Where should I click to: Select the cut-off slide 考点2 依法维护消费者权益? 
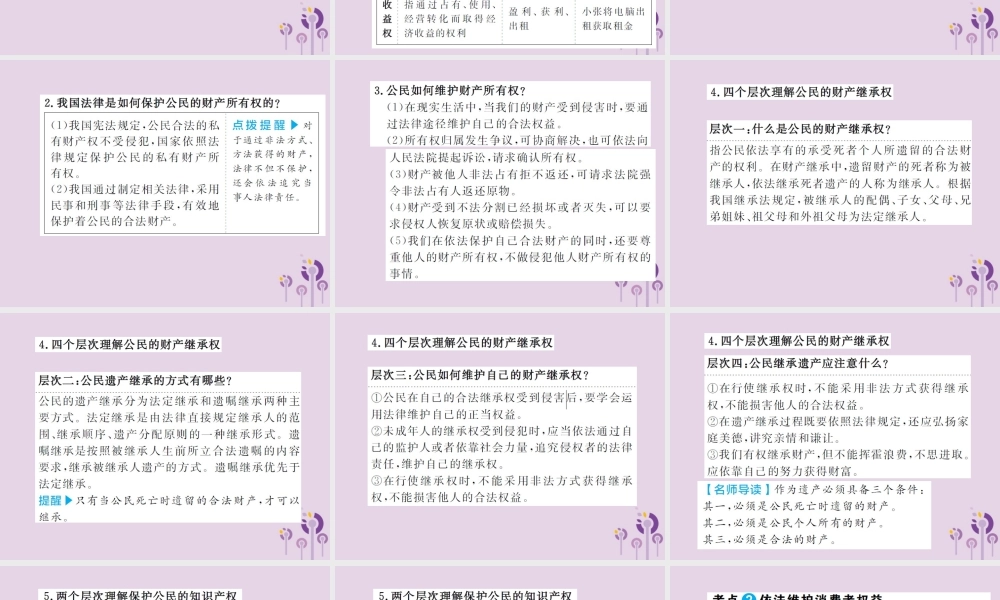tap(835, 583)
